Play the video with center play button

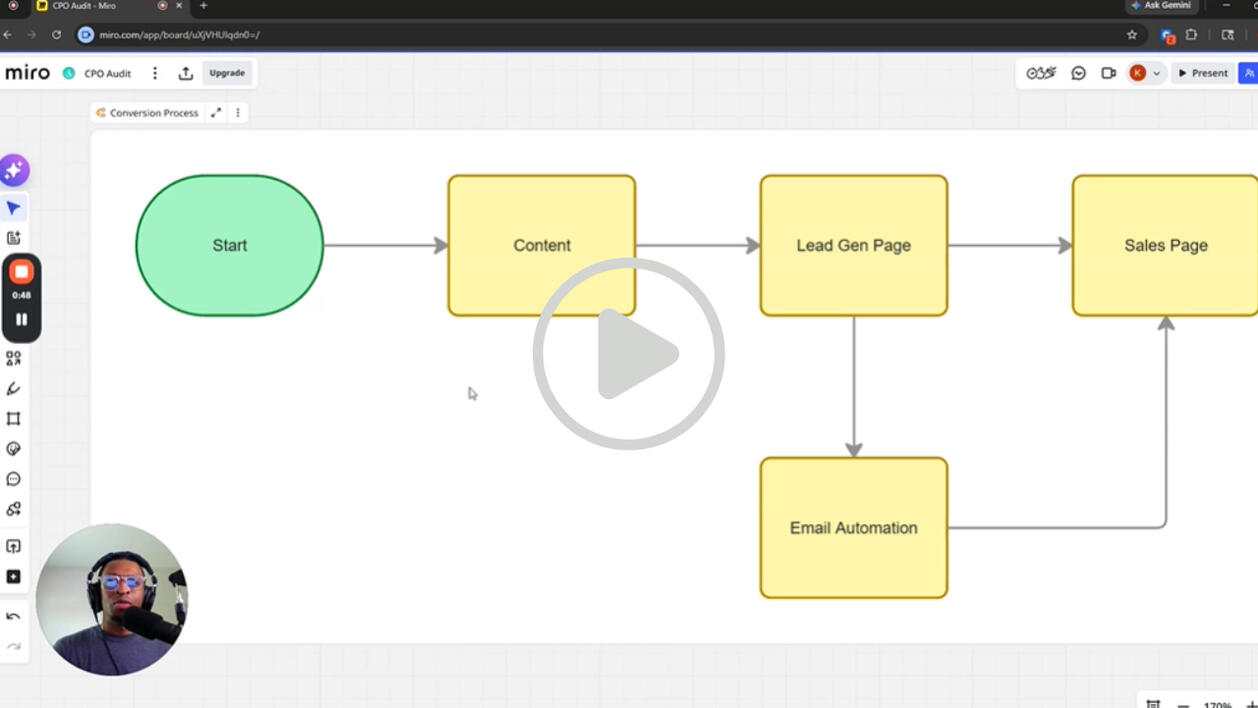(x=629, y=354)
